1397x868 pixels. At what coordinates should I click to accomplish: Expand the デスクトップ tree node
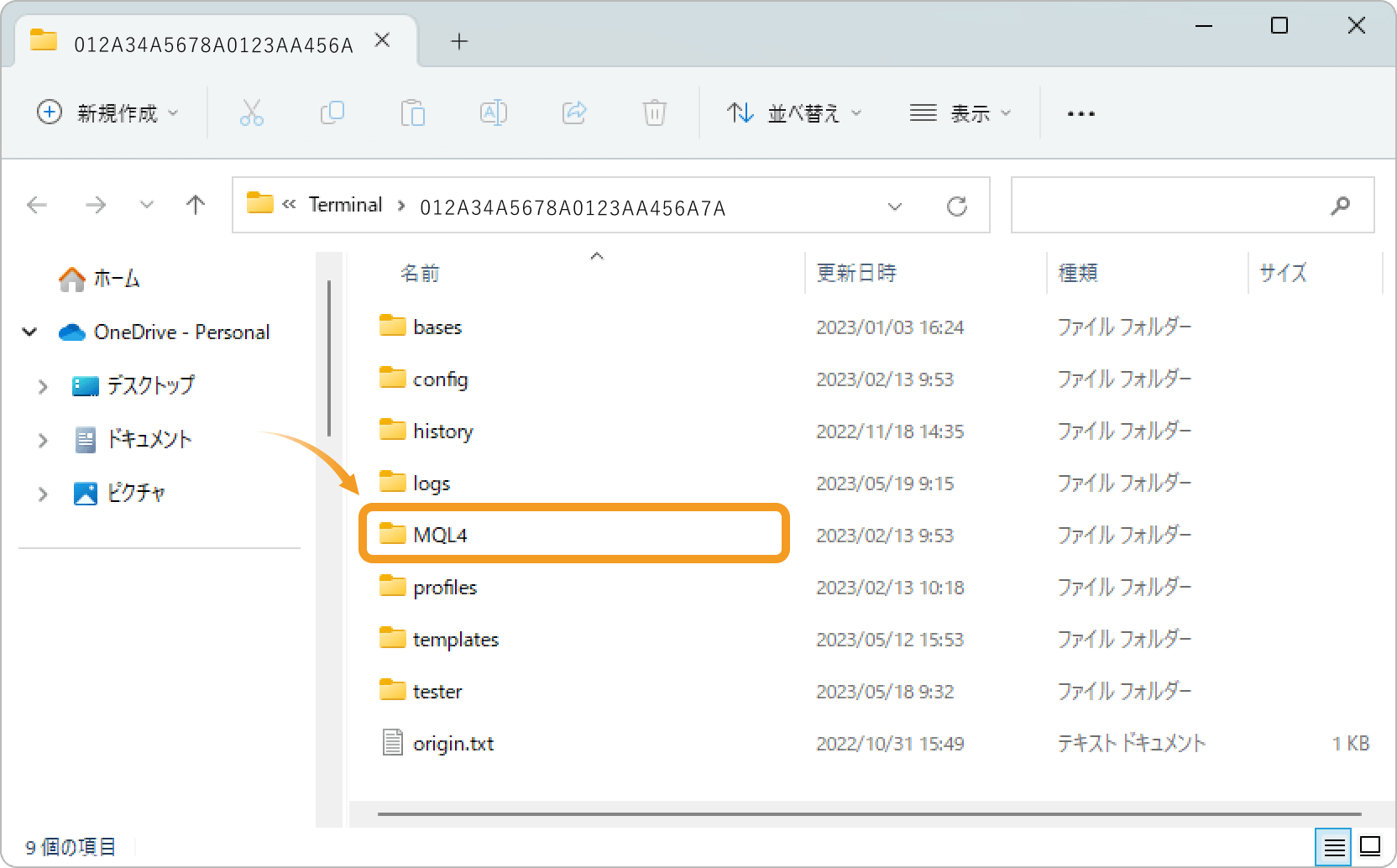coord(43,386)
